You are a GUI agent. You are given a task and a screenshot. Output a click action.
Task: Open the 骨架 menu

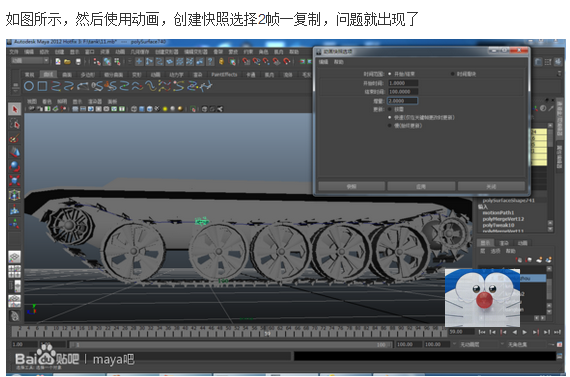218,52
